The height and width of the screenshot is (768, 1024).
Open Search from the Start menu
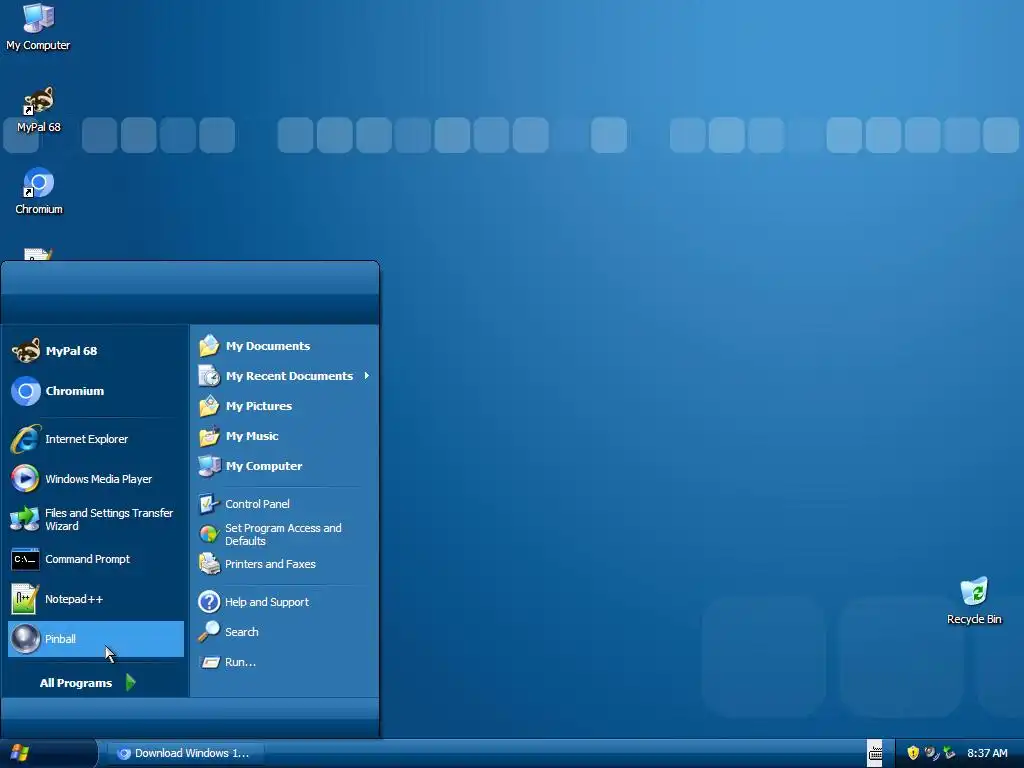284,632
